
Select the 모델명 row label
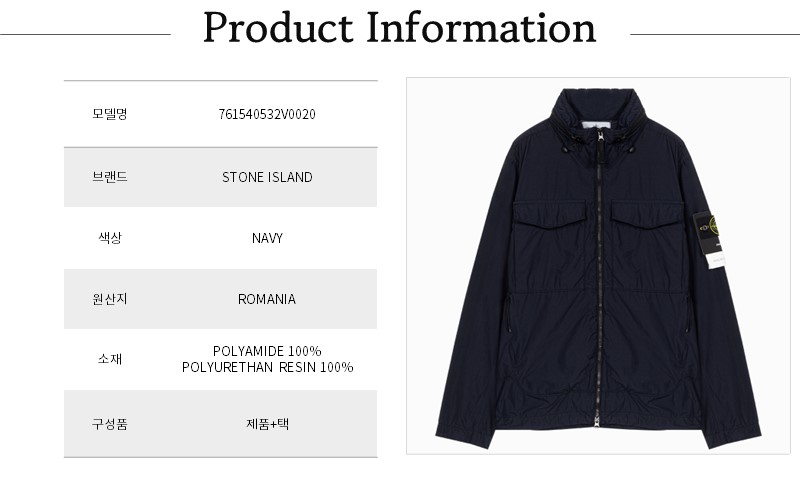tap(109, 113)
